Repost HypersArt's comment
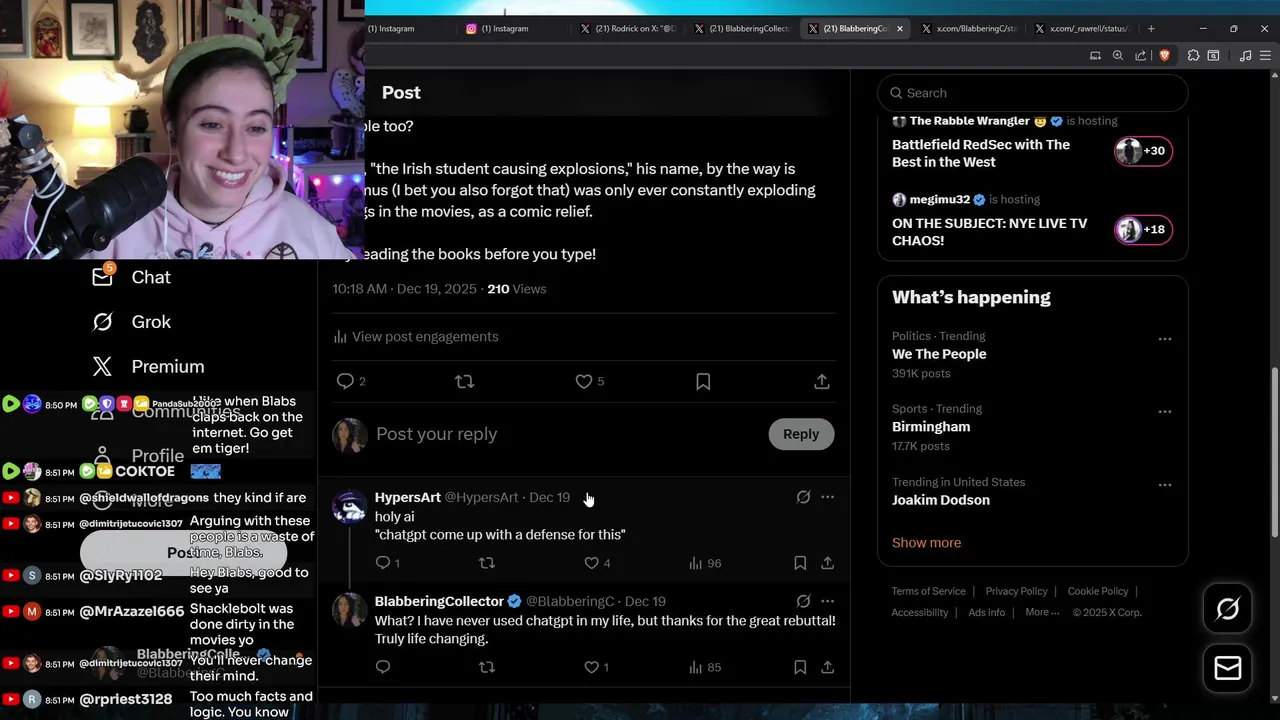 (x=487, y=563)
